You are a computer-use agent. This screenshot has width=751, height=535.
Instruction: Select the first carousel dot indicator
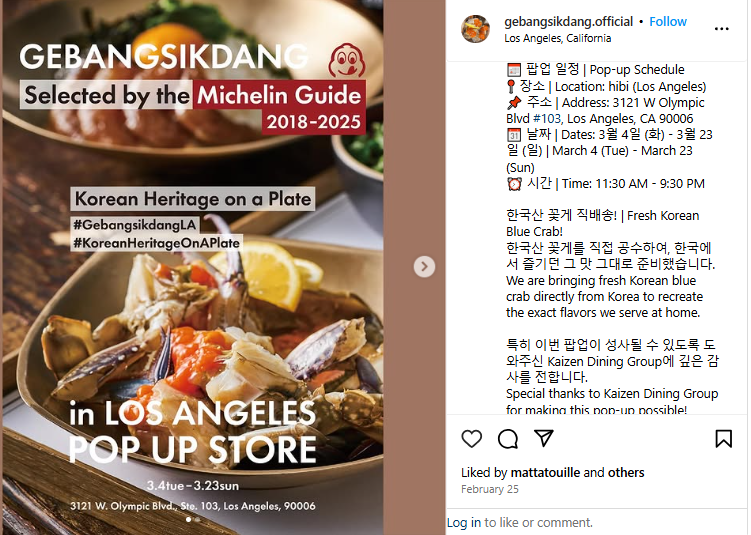point(188,520)
